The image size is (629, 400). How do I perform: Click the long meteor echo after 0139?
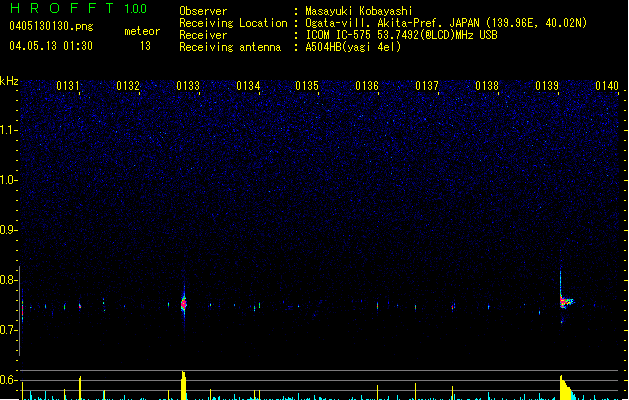pyautogui.click(x=566, y=301)
